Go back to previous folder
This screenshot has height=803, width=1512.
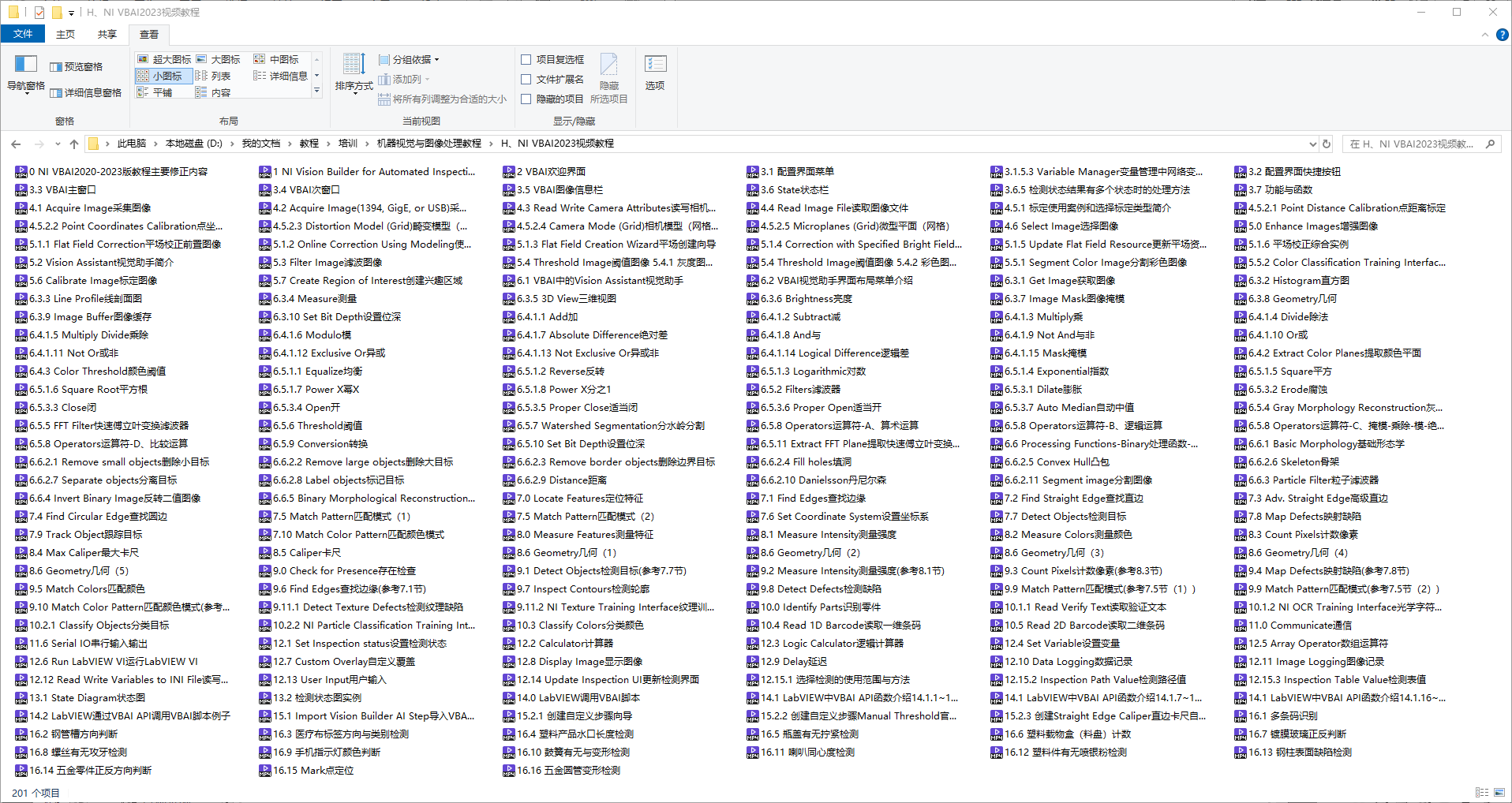point(16,144)
